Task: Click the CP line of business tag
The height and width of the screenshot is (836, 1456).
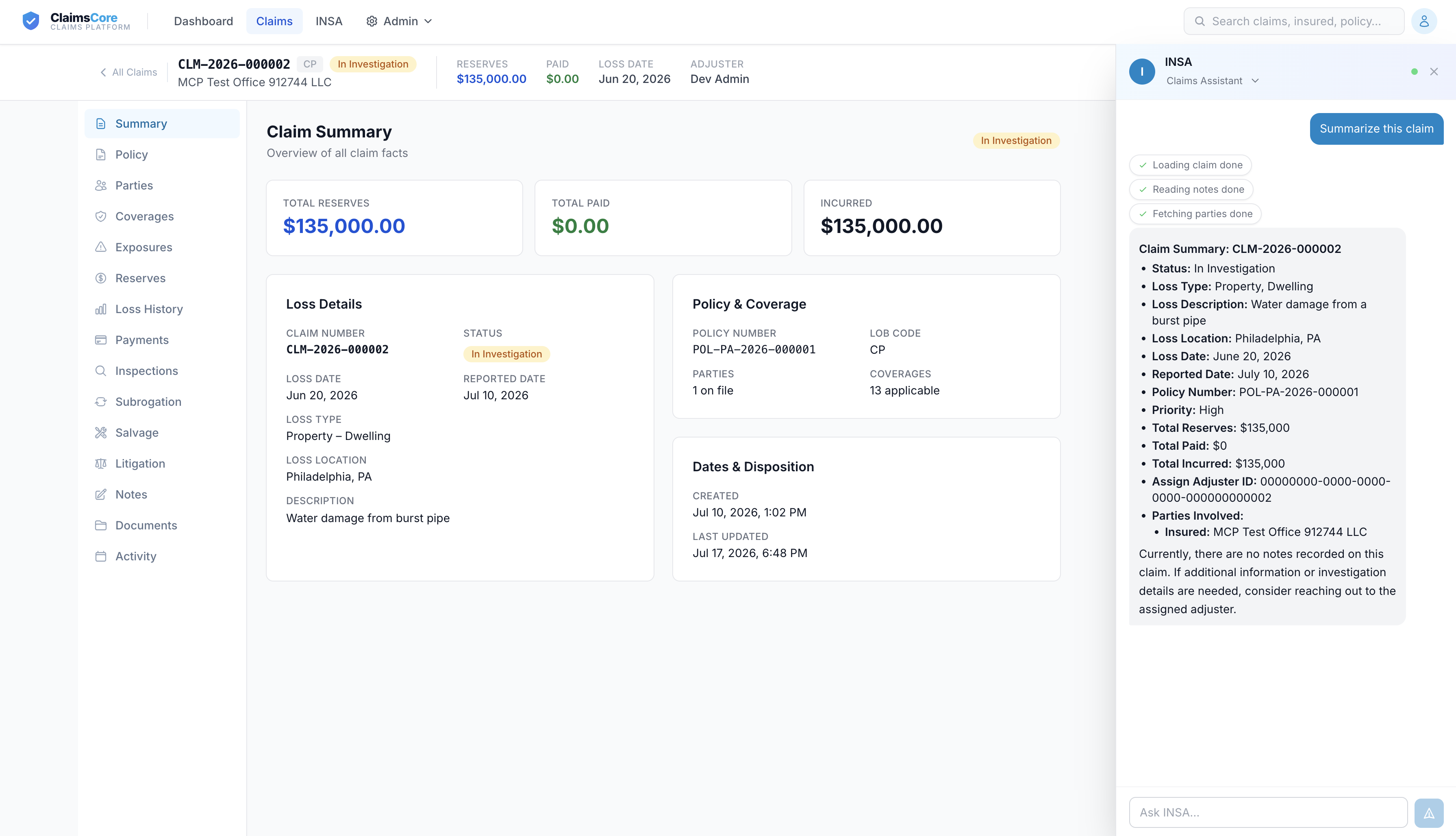Action: pyautogui.click(x=310, y=64)
